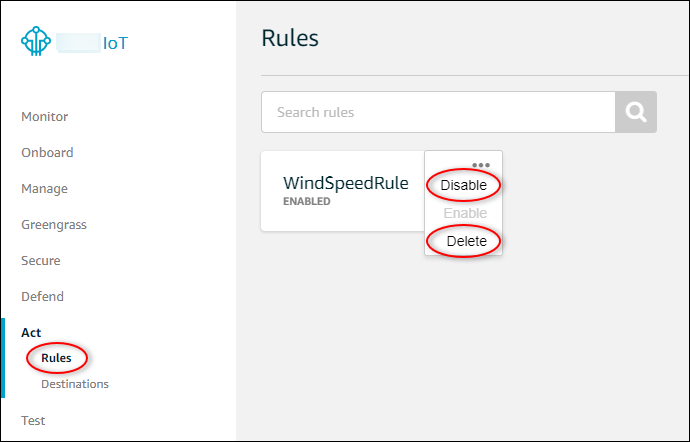Select Disable from the rule menu
The width and height of the screenshot is (690, 442).
coord(463,185)
